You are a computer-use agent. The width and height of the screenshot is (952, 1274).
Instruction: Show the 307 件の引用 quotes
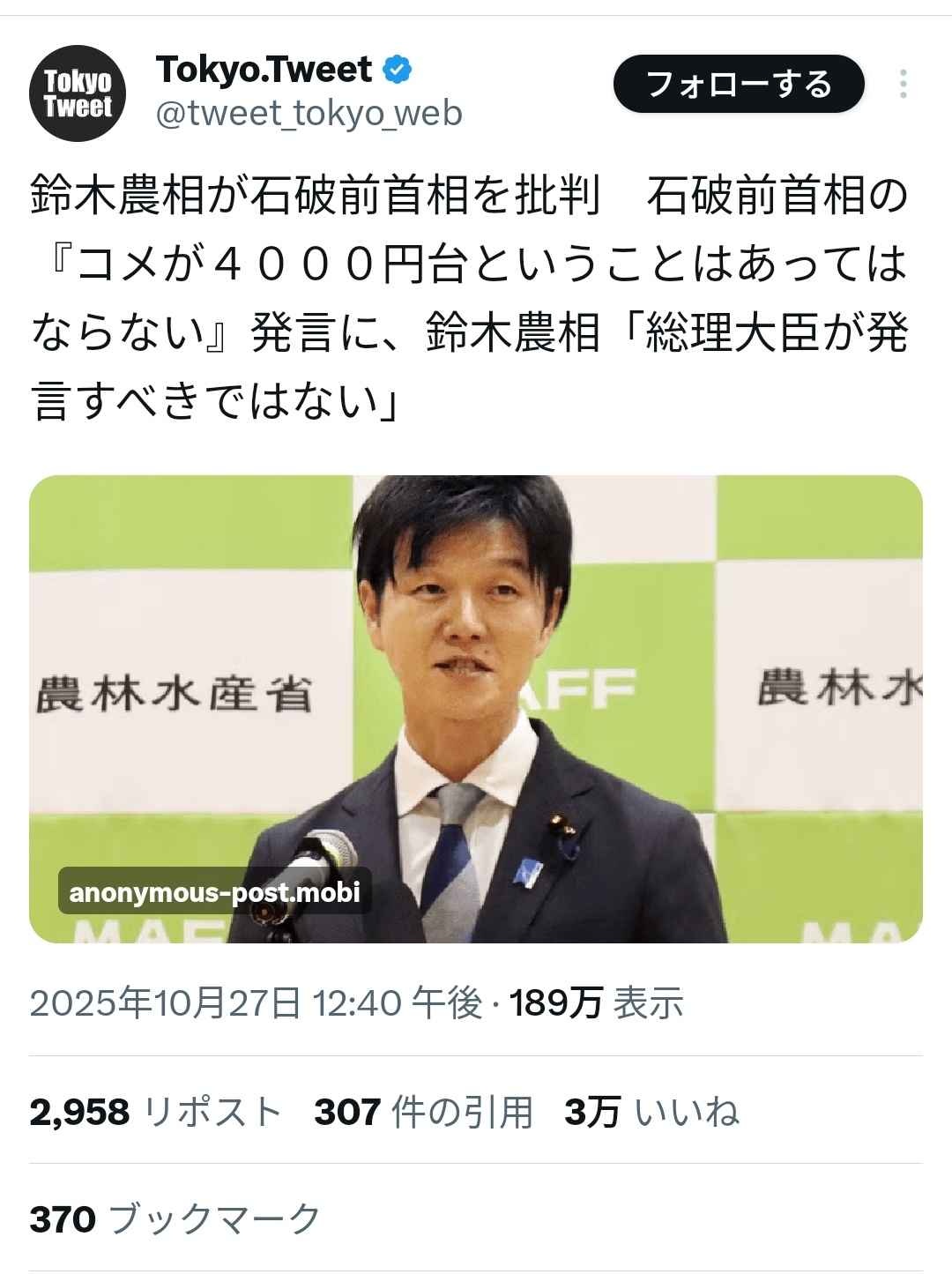pyautogui.click(x=424, y=1112)
